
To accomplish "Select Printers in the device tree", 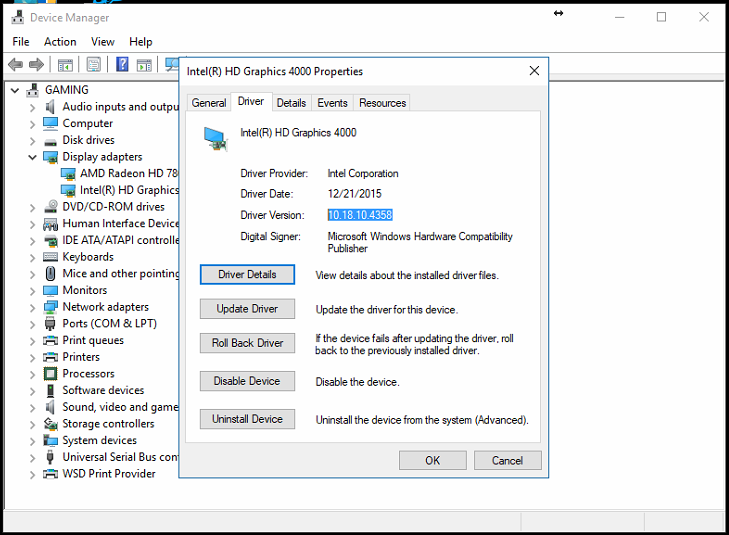I will 81,357.
